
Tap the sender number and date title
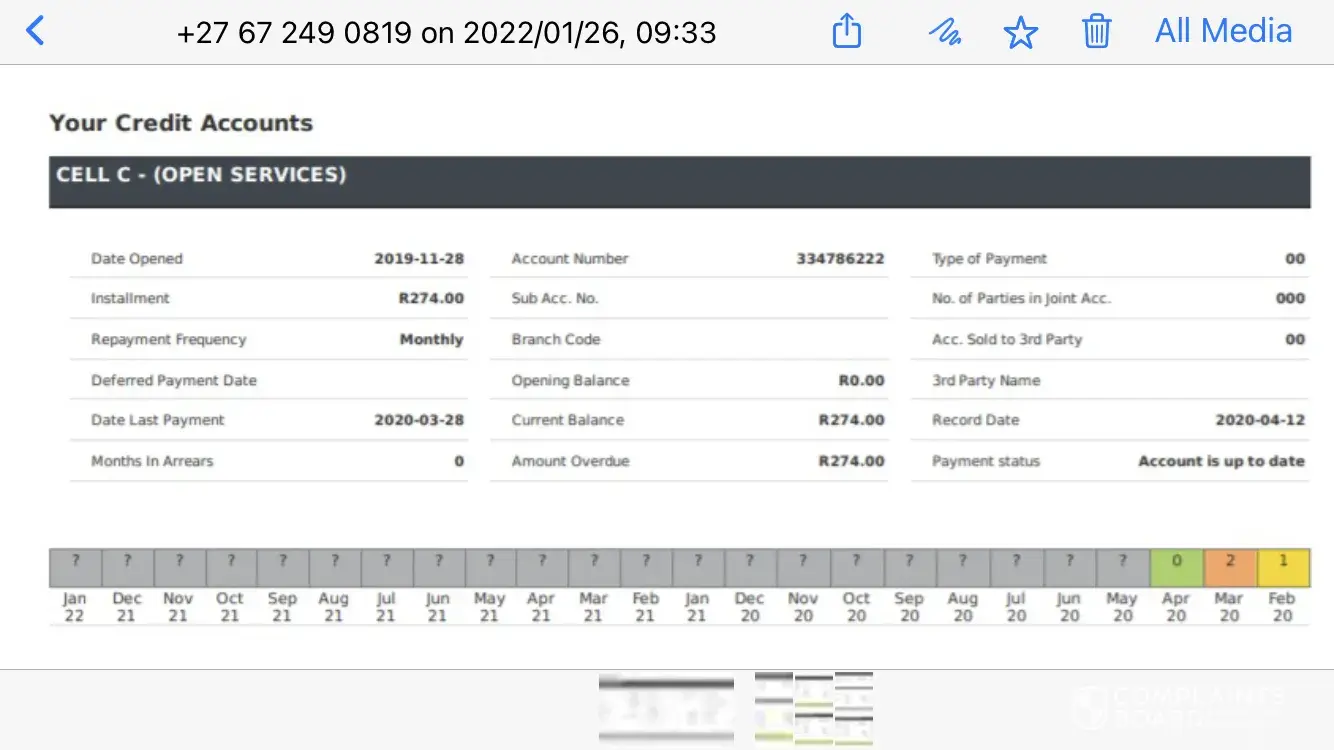click(446, 32)
